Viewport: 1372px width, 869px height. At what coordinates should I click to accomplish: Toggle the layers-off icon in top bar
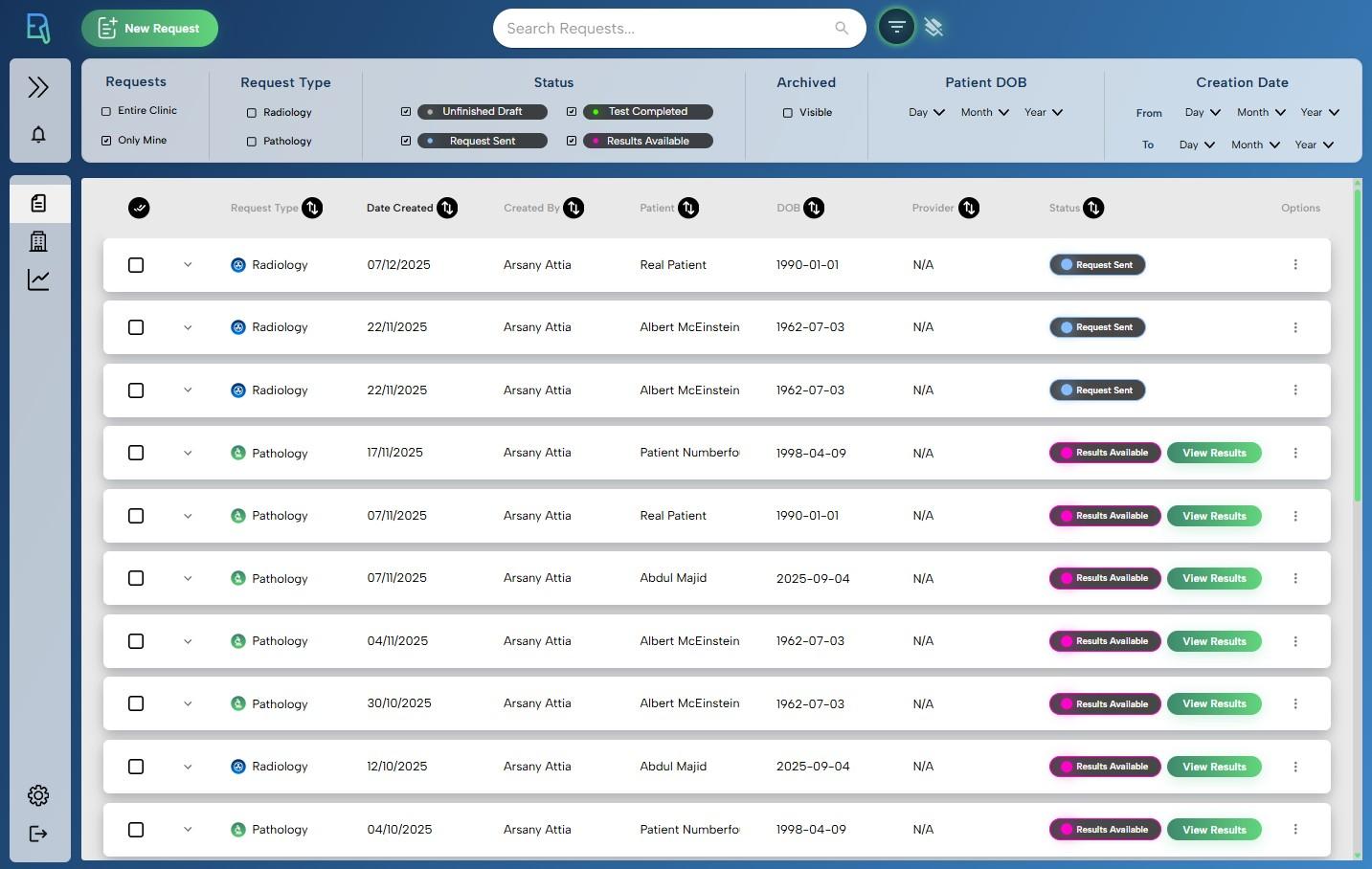933,27
